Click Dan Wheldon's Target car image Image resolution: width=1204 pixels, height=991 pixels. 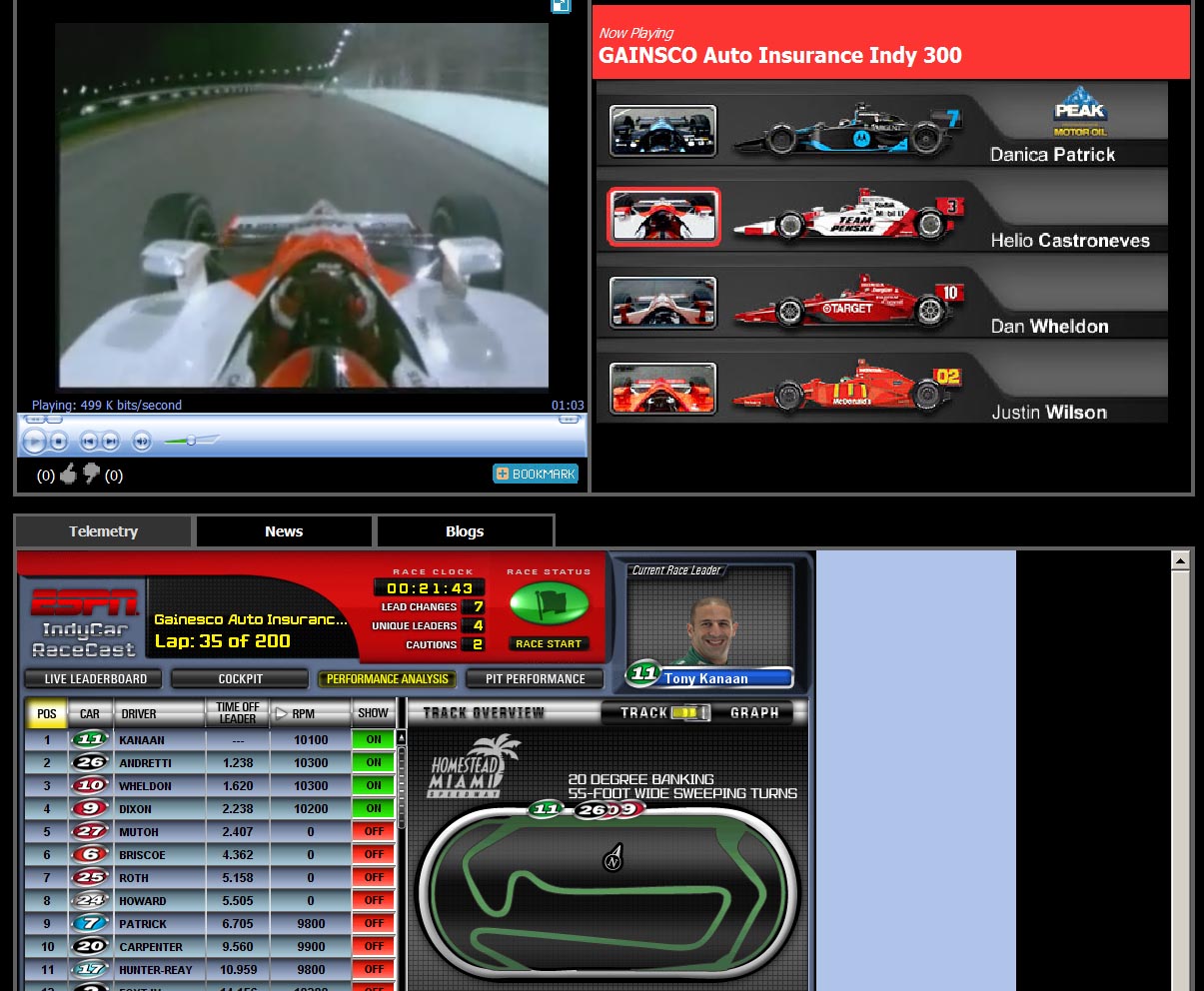847,302
